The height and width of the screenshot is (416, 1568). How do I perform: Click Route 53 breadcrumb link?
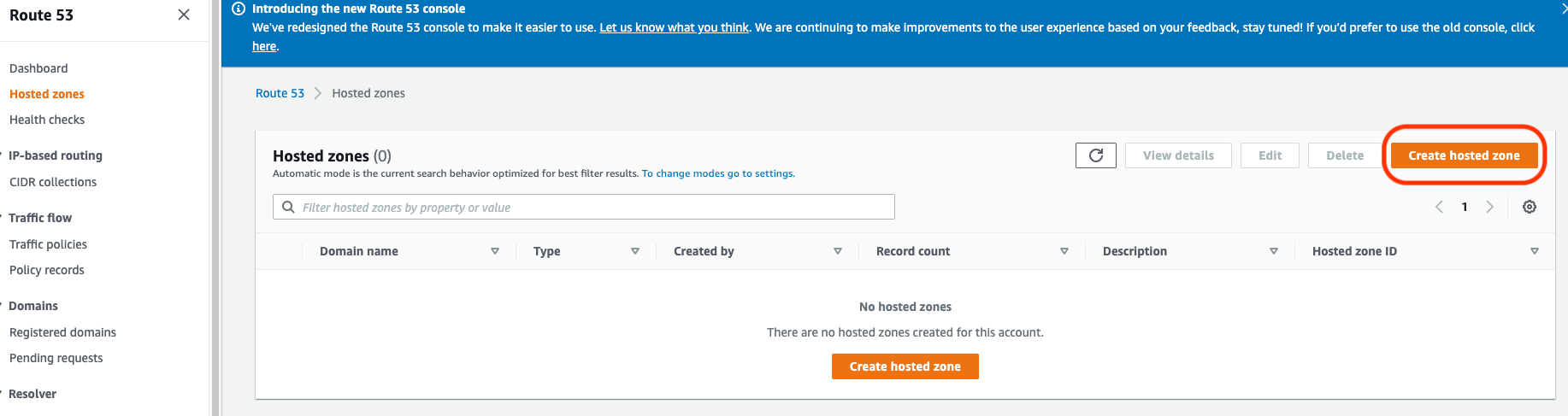(280, 93)
